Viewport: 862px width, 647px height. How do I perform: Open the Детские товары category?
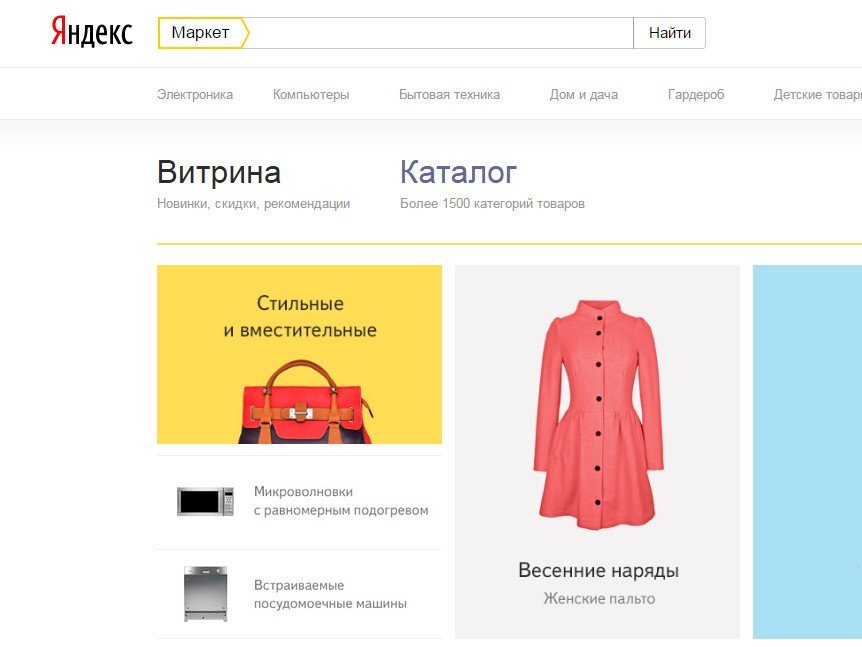pos(817,95)
